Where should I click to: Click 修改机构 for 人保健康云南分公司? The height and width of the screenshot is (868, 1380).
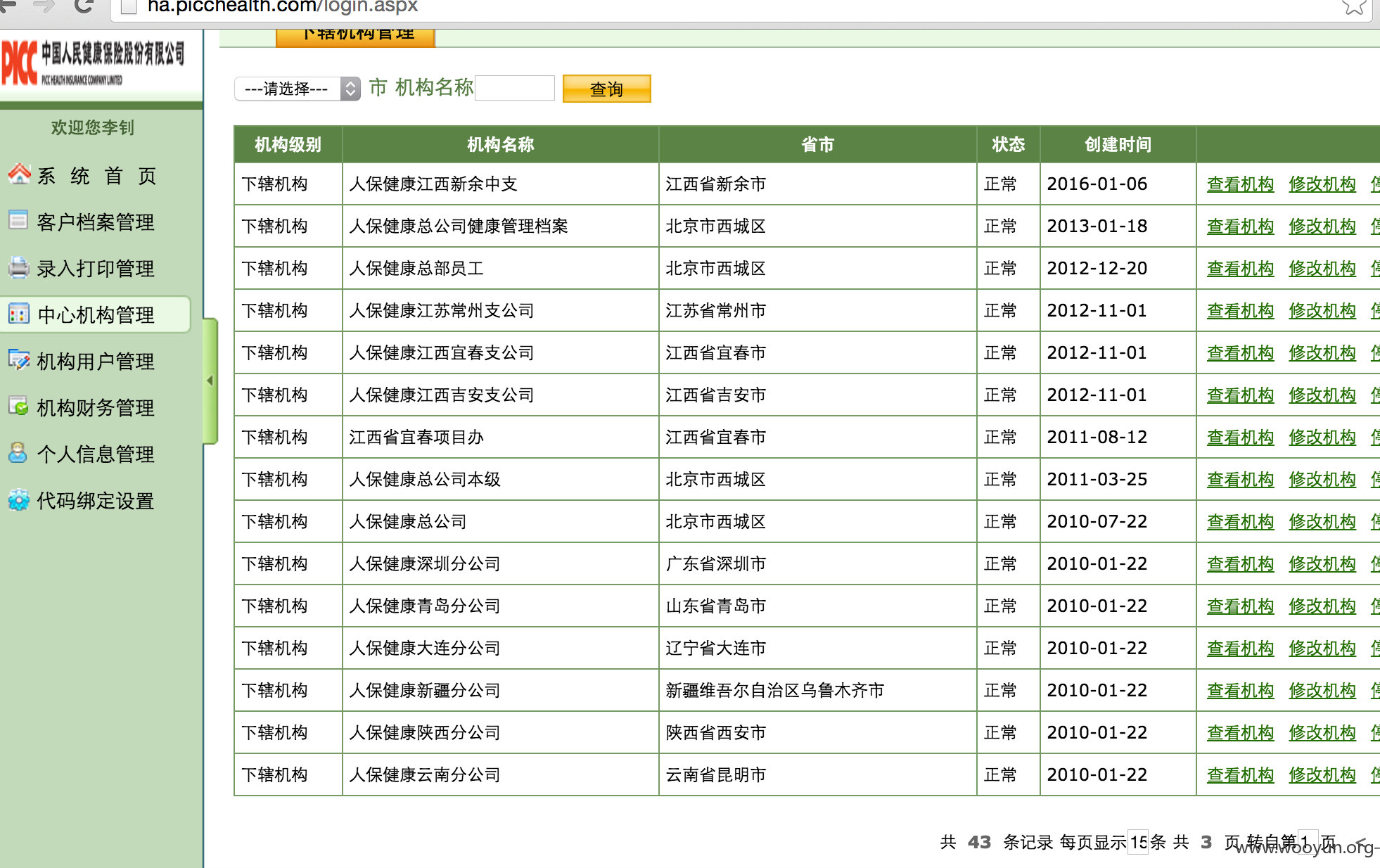pos(1322,775)
